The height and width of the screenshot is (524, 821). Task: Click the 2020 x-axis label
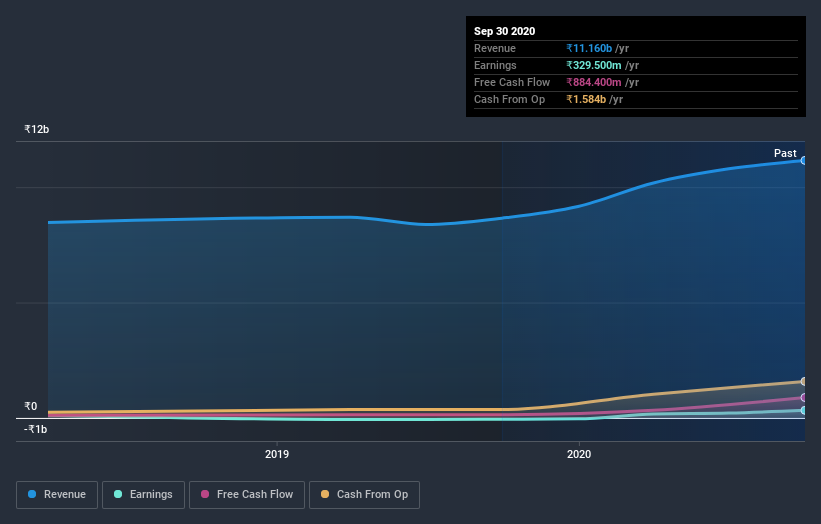[x=579, y=454]
